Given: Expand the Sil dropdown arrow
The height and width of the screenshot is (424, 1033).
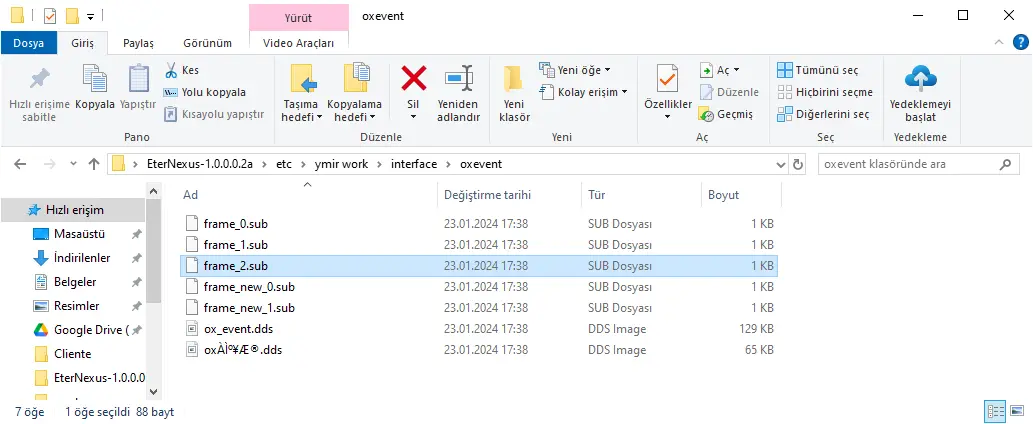Looking at the screenshot, I should 414,117.
